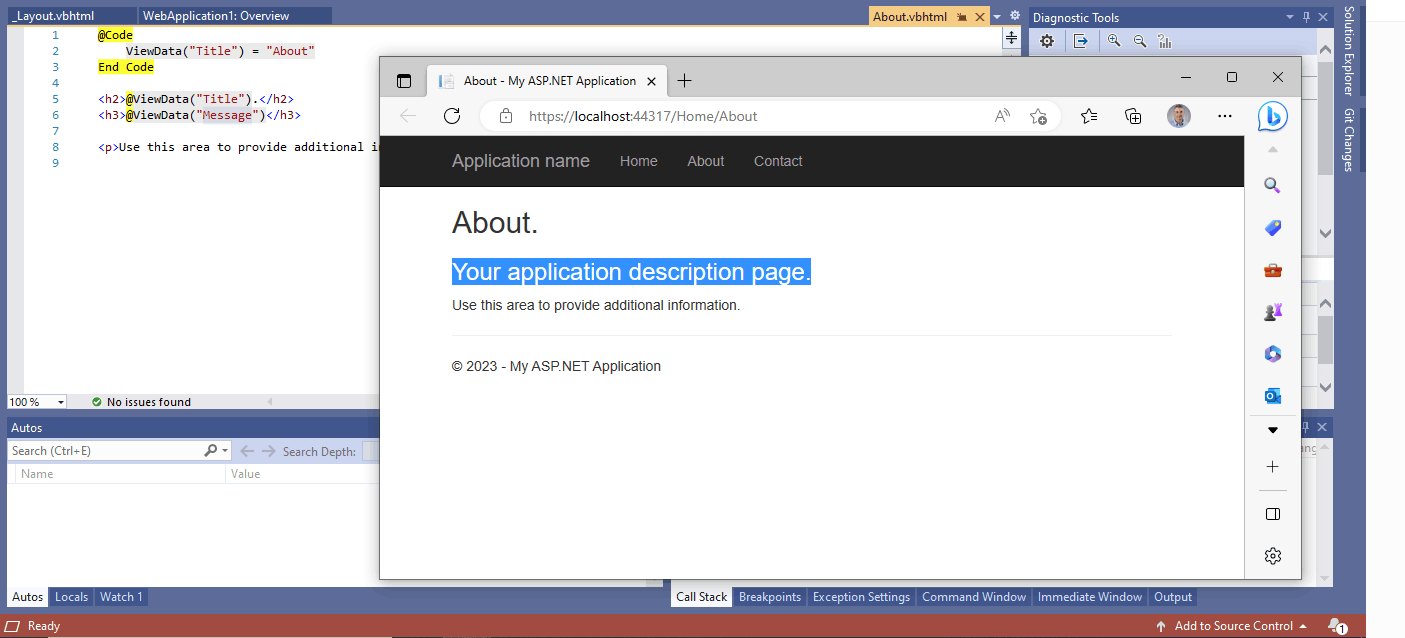Click inside the Autos search field
The height and width of the screenshot is (638, 1405).
pos(100,450)
